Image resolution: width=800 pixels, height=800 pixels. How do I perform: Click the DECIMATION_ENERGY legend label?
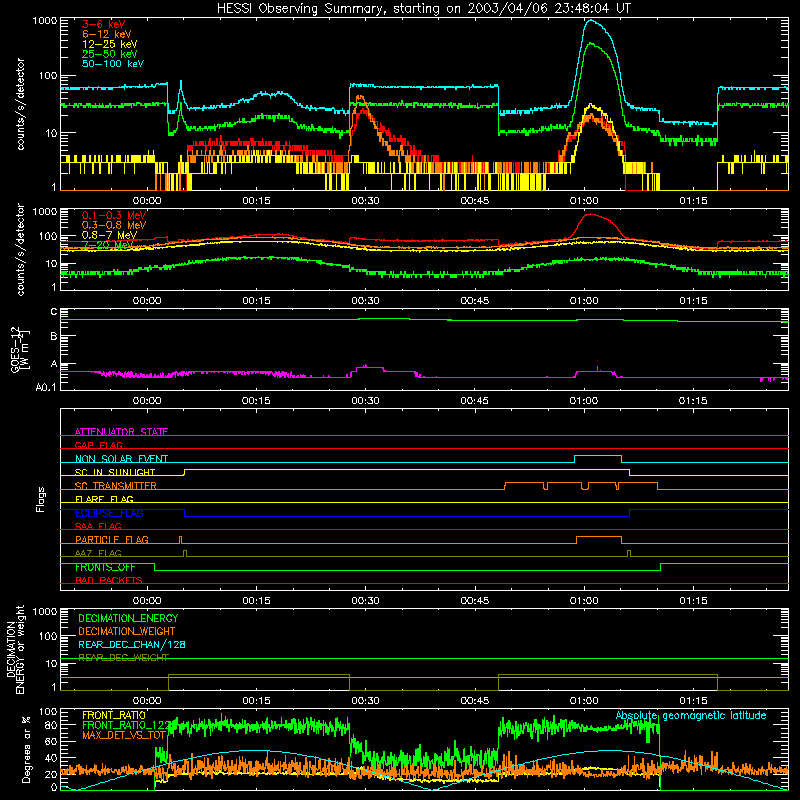128,618
